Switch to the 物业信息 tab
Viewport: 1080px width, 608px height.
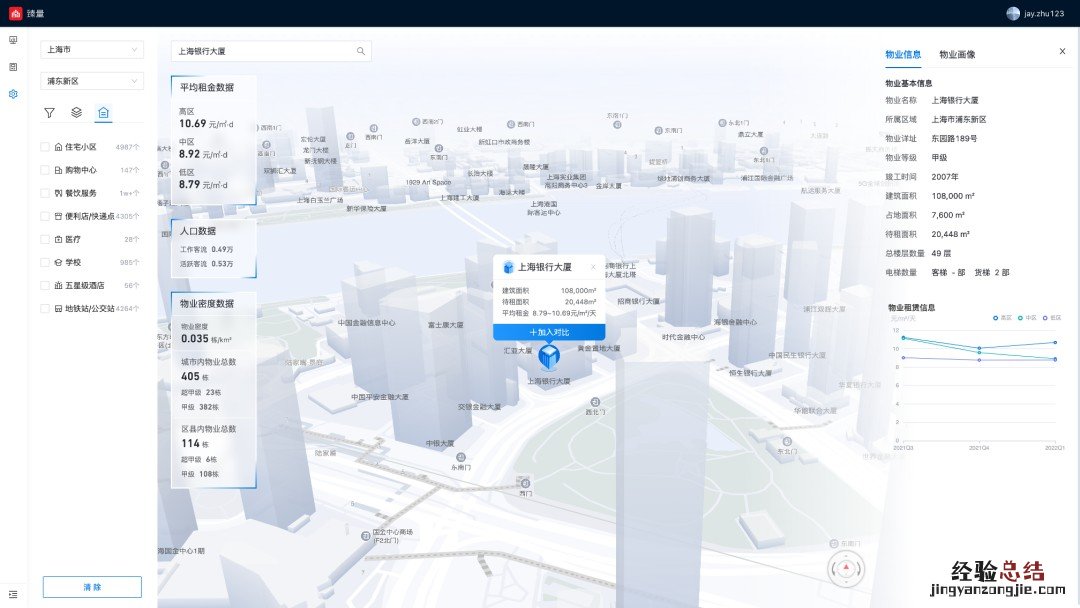coord(903,54)
